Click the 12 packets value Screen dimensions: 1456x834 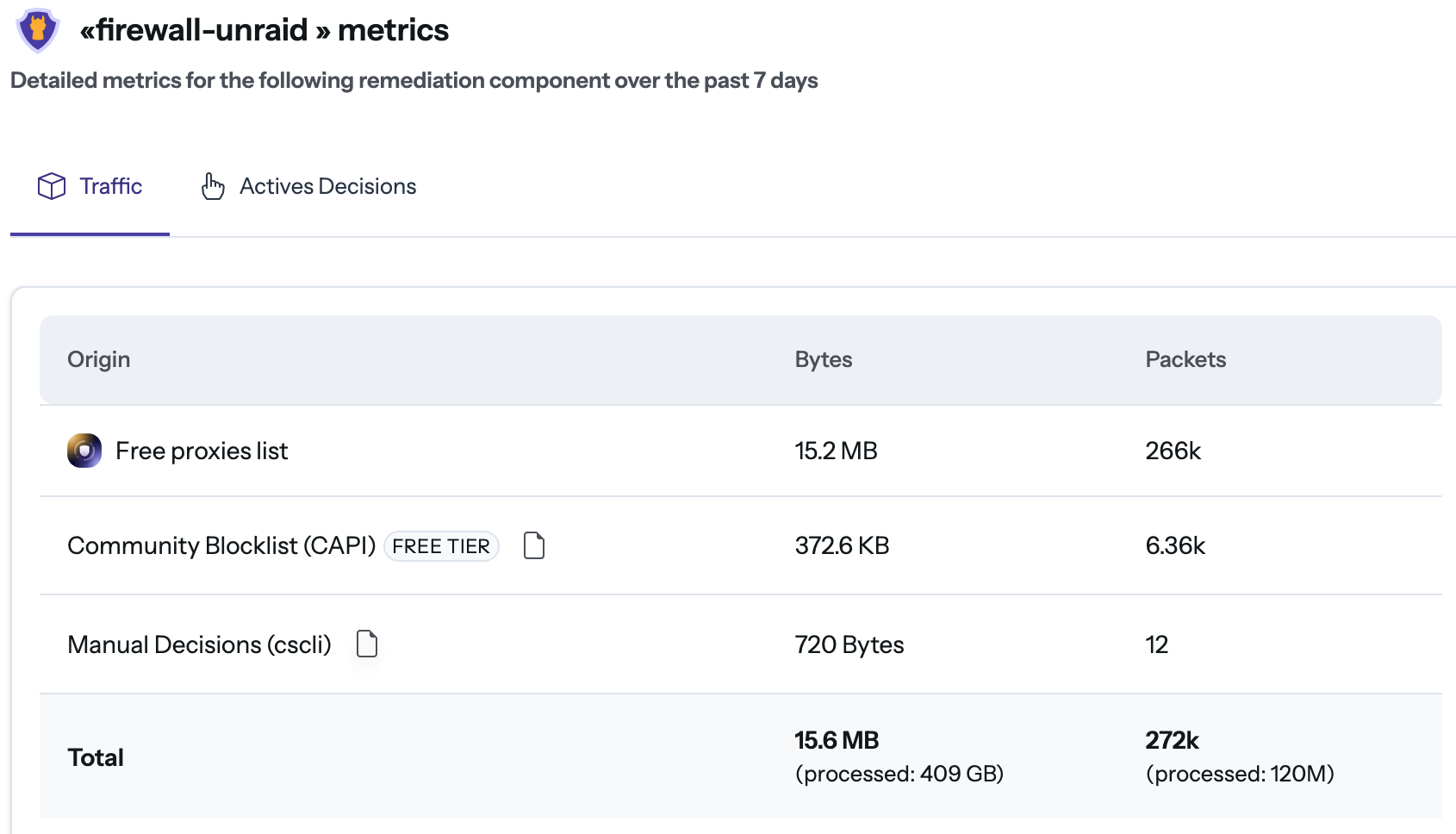(x=1156, y=644)
